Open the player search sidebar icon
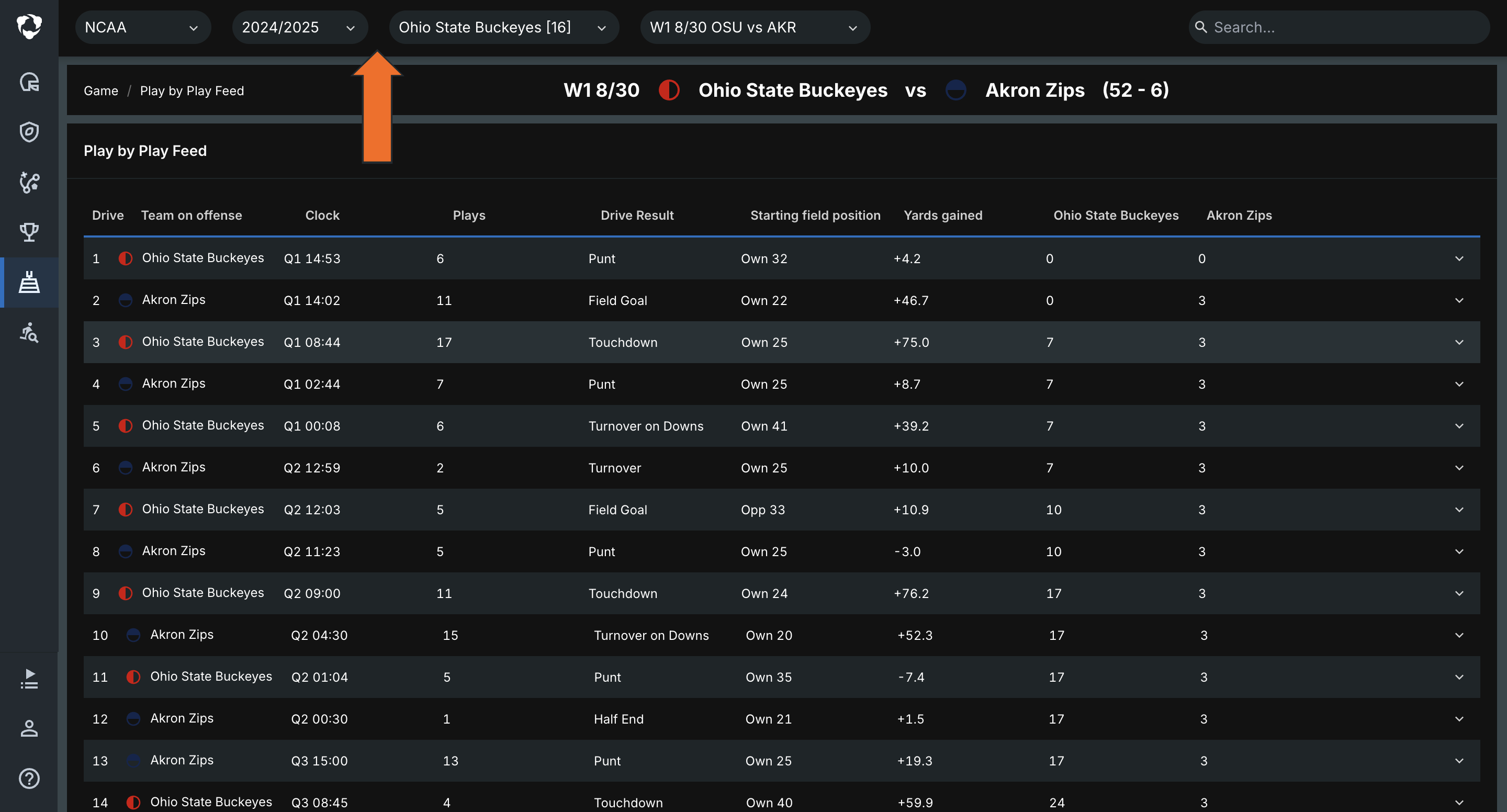Viewport: 1507px width, 812px height. (x=29, y=332)
